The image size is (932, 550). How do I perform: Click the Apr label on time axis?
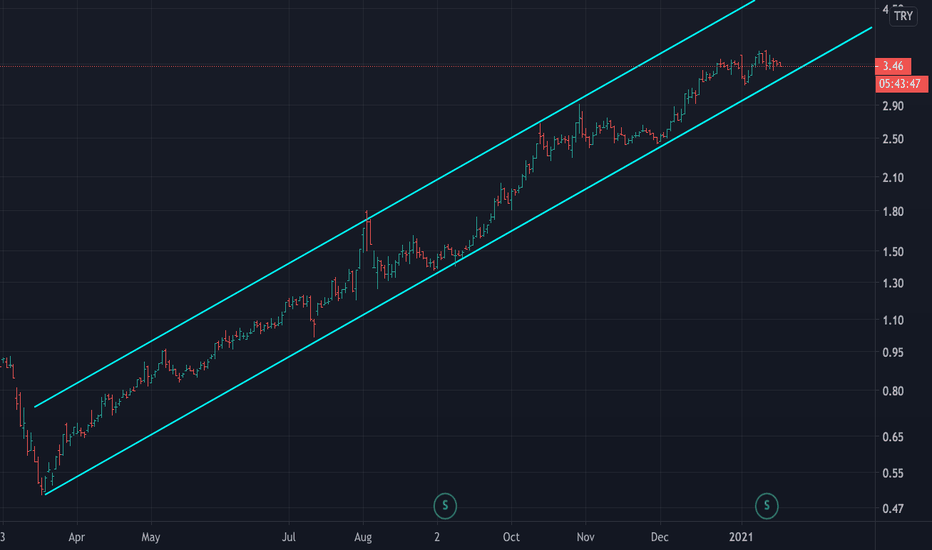[77, 538]
